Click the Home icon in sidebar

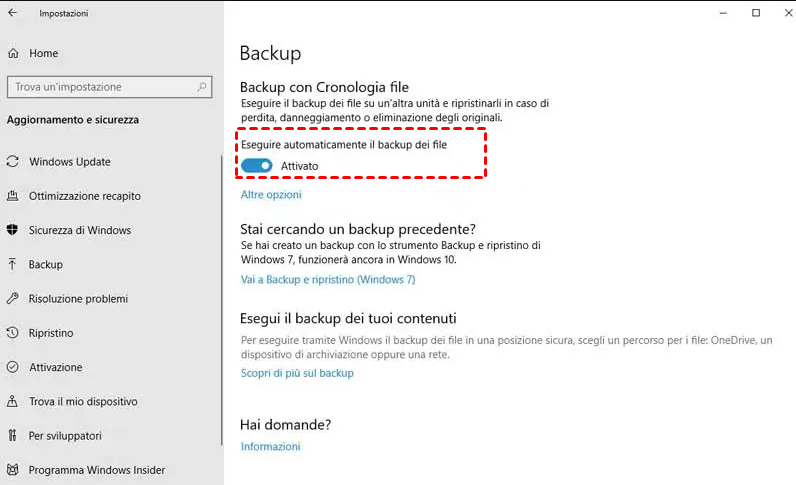(13, 53)
